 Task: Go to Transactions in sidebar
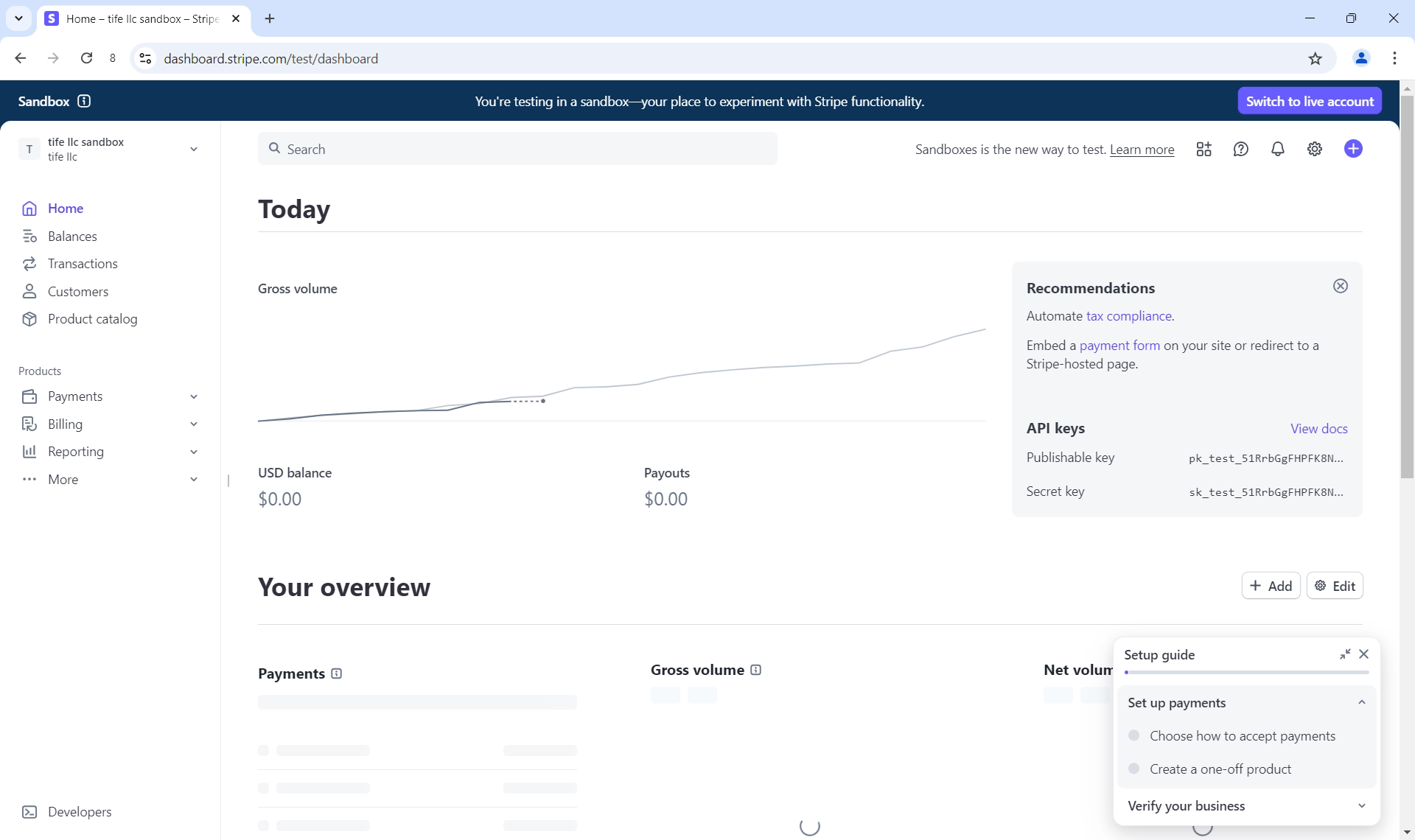83,264
